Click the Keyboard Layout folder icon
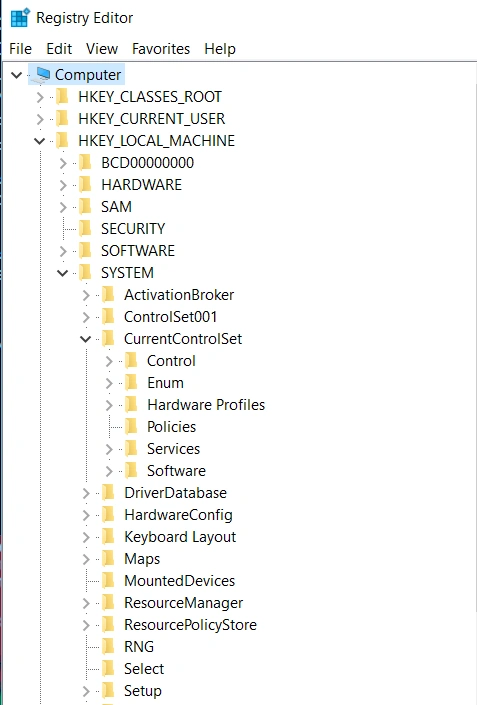This screenshot has height=705, width=477. pos(108,537)
